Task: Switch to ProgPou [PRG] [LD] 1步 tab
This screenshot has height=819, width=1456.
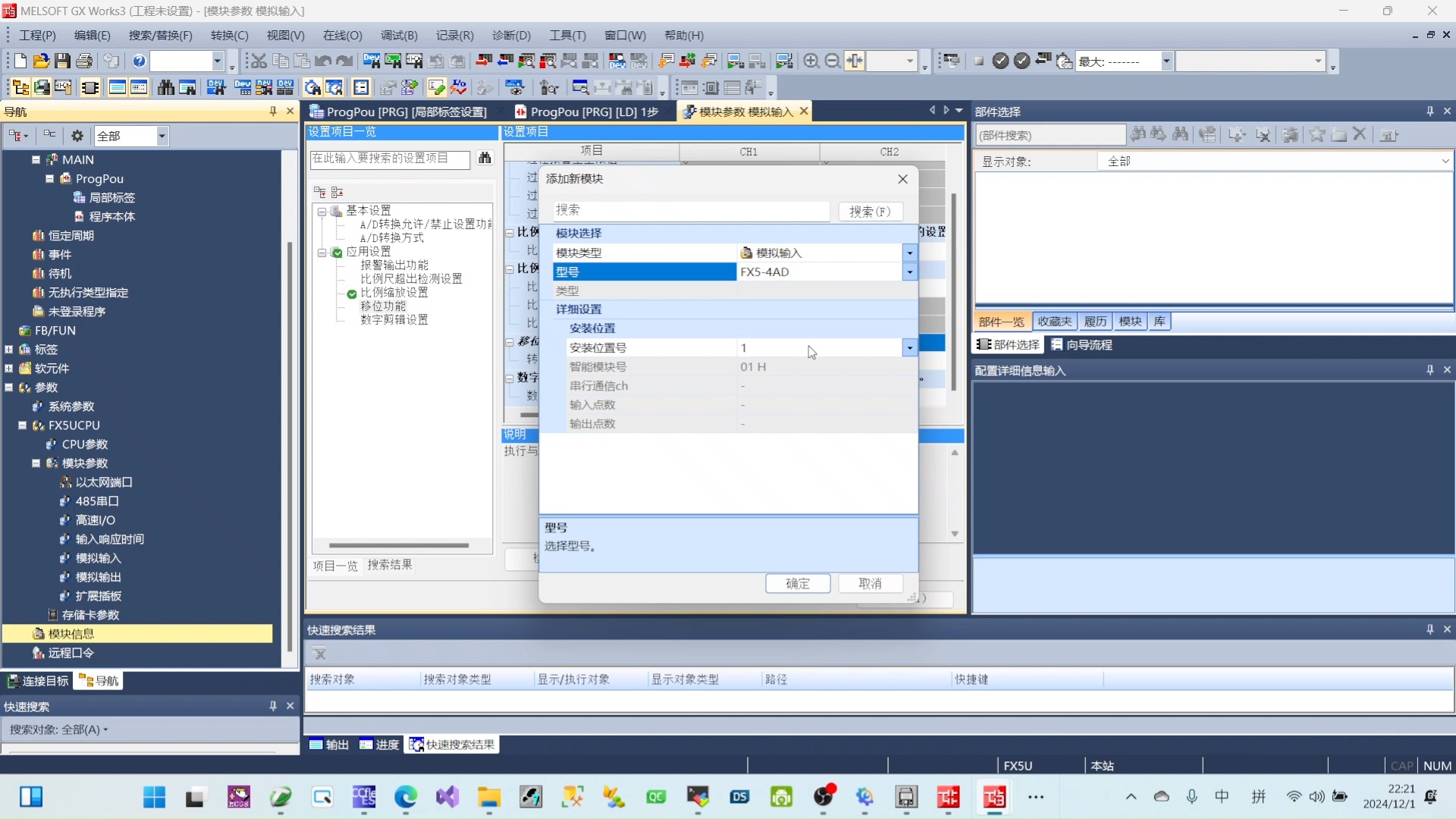Action: click(x=588, y=111)
